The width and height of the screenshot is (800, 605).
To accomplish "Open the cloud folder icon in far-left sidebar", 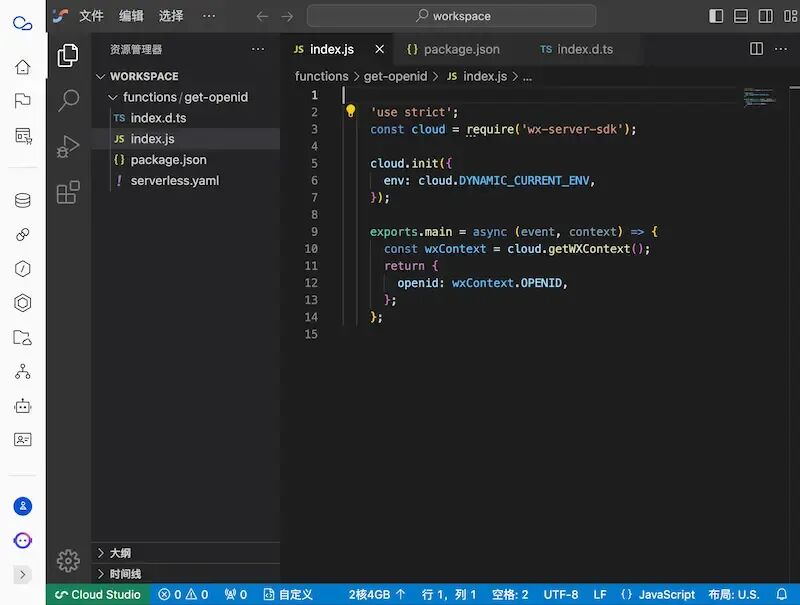I will point(22,337).
